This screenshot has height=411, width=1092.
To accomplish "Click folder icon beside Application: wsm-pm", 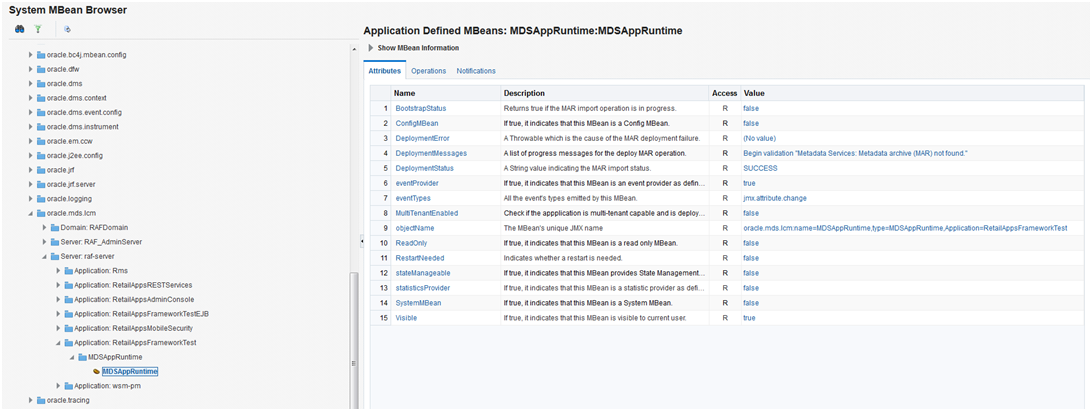I will [69, 386].
